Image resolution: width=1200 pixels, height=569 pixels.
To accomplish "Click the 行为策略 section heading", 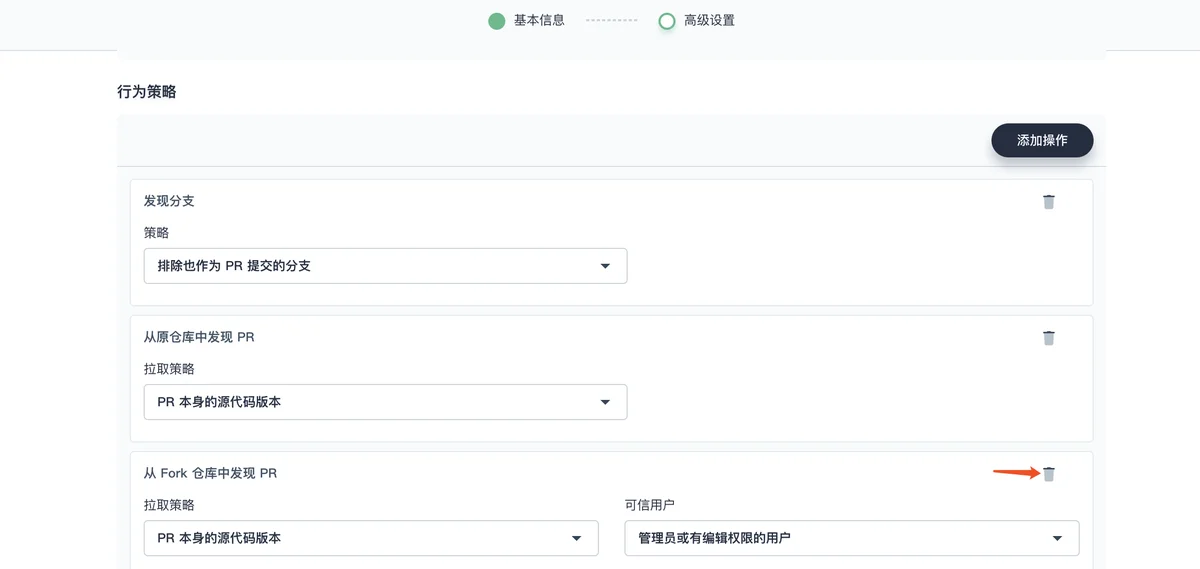I will 147,91.
